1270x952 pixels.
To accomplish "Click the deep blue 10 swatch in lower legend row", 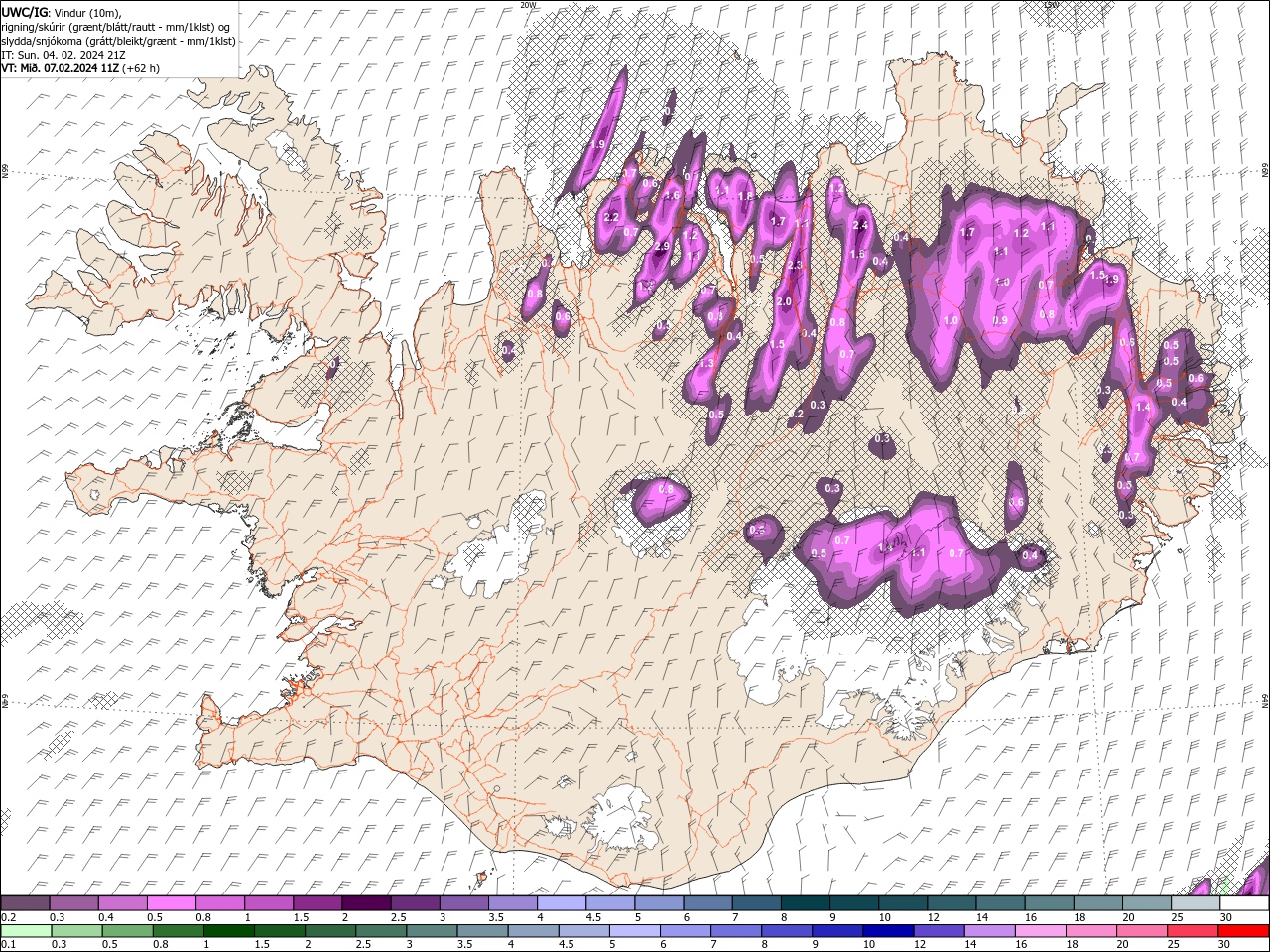I will point(887,931).
